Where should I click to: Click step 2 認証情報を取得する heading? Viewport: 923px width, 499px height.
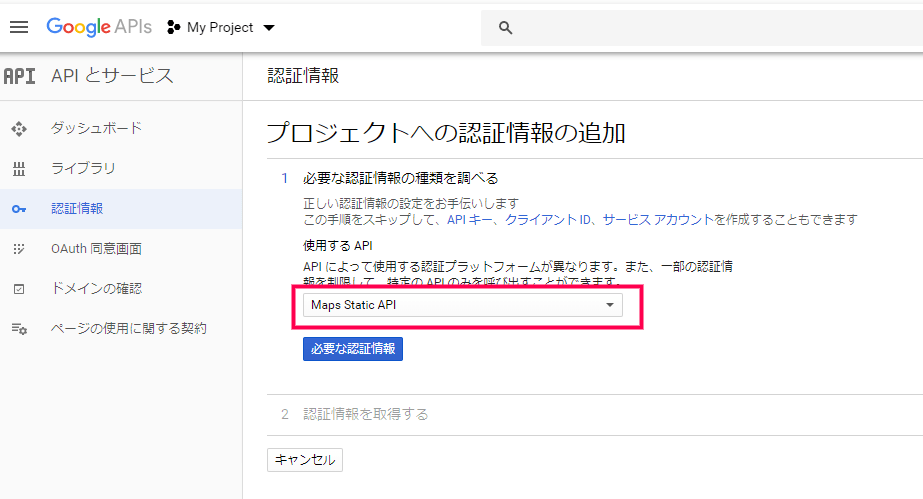point(366,414)
